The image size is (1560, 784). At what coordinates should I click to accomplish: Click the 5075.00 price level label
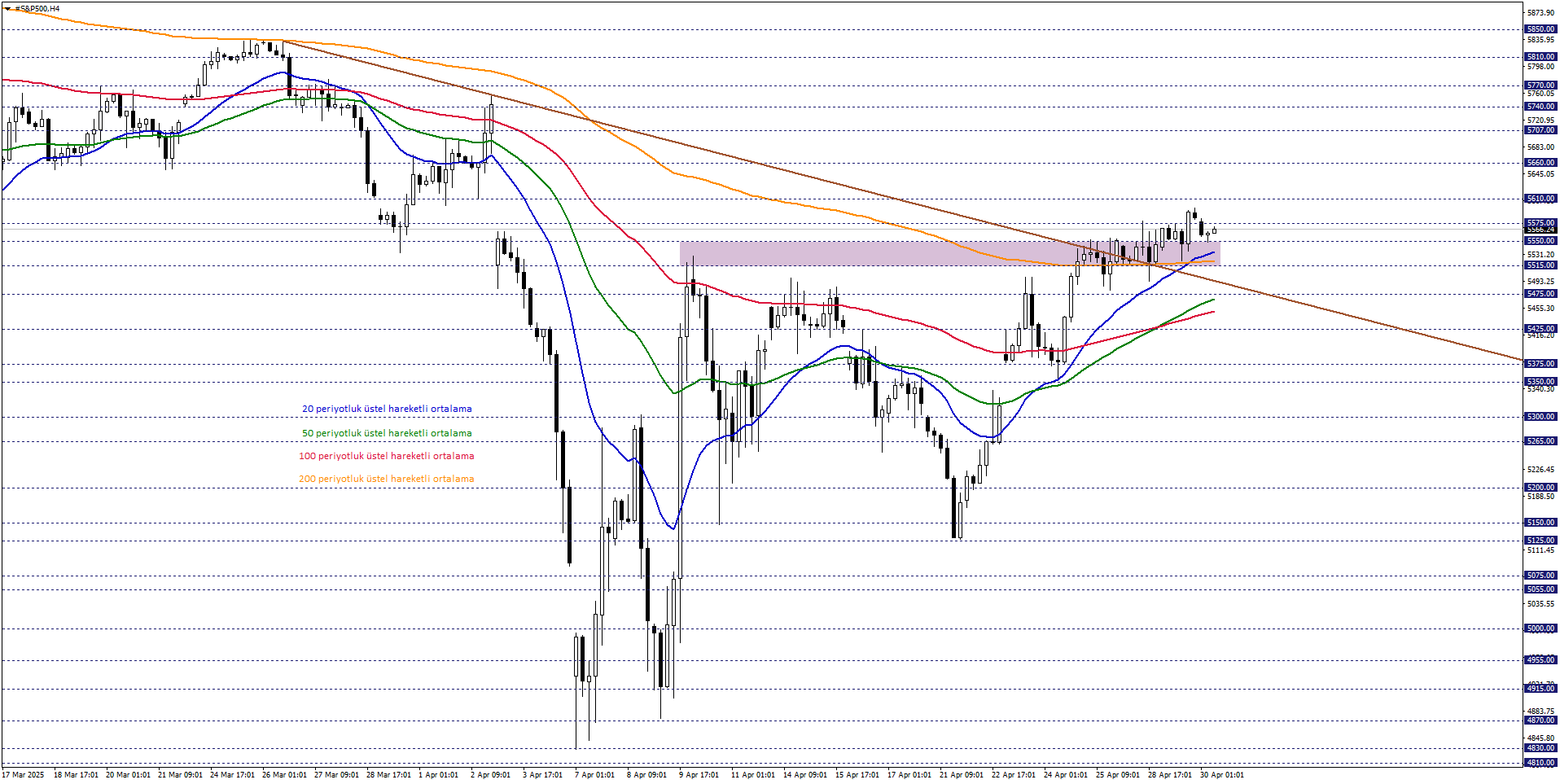coord(1540,576)
